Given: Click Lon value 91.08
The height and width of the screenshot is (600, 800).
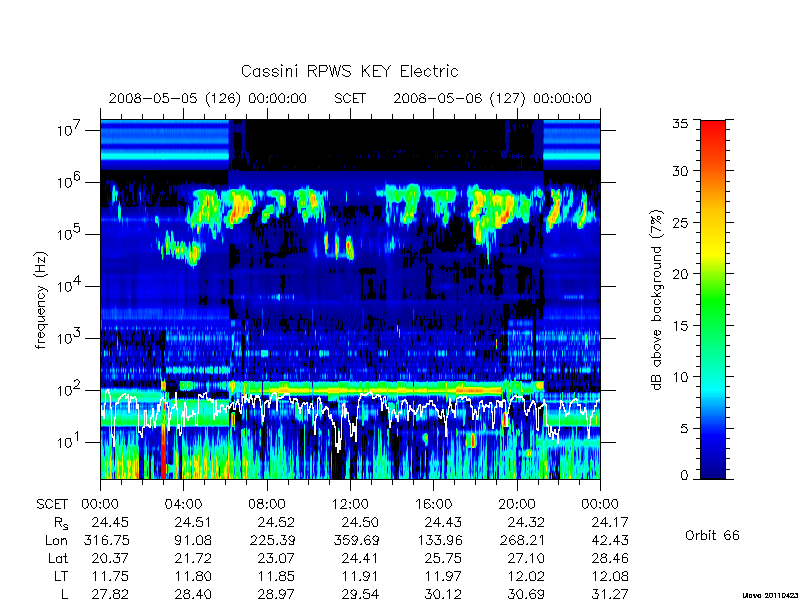Looking at the screenshot, I should 193,540.
